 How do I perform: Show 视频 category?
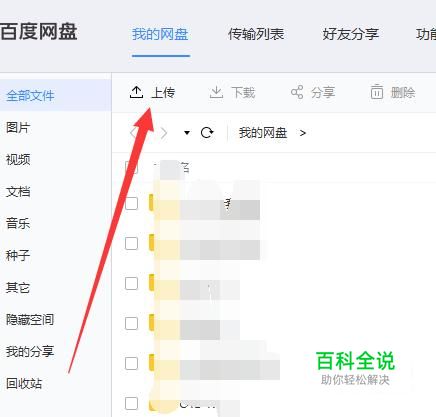(18, 159)
